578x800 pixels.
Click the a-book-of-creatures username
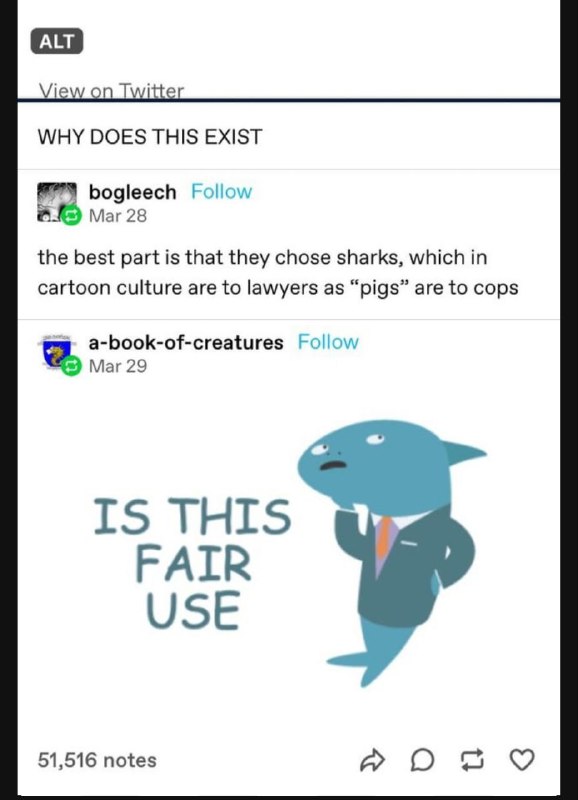[186, 342]
